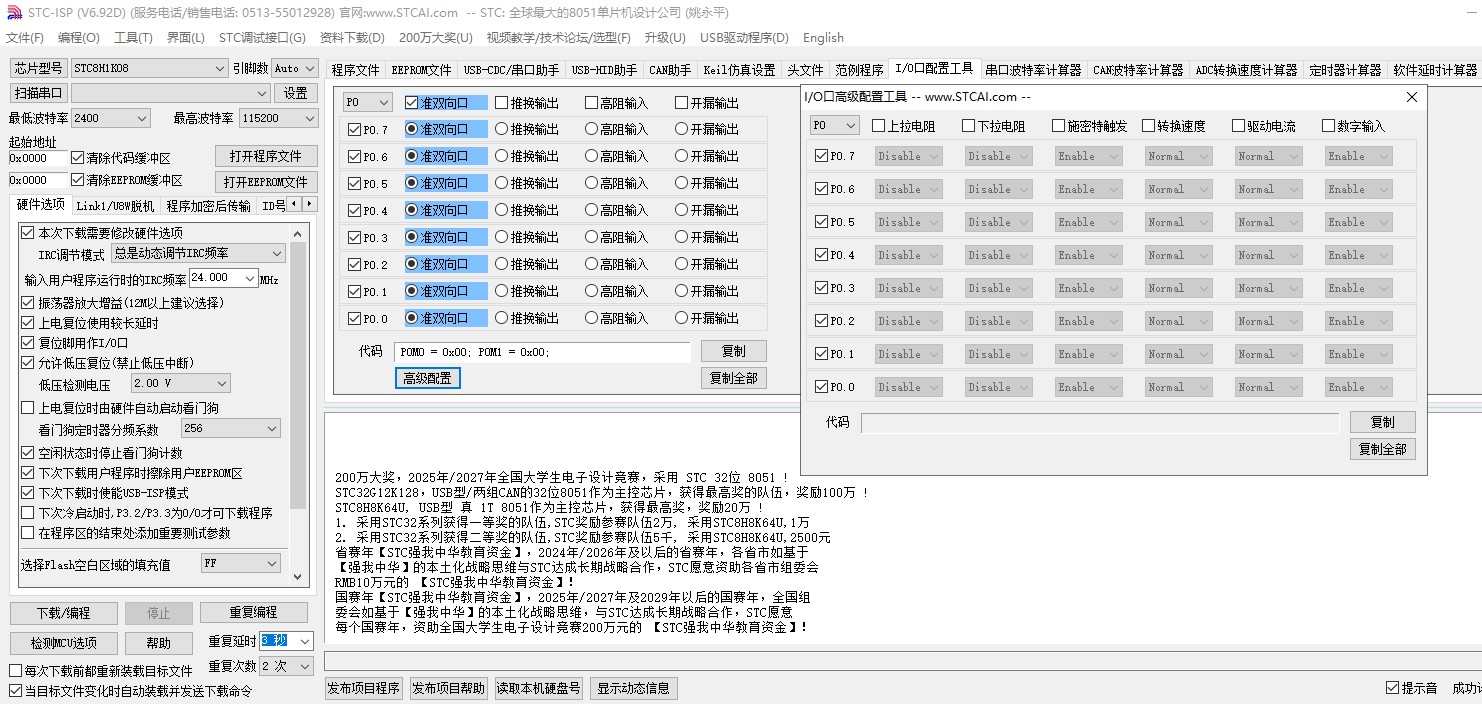This screenshot has height=704, width=1482.
Task: Close the I/O advanced config dialog
Action: (1412, 97)
